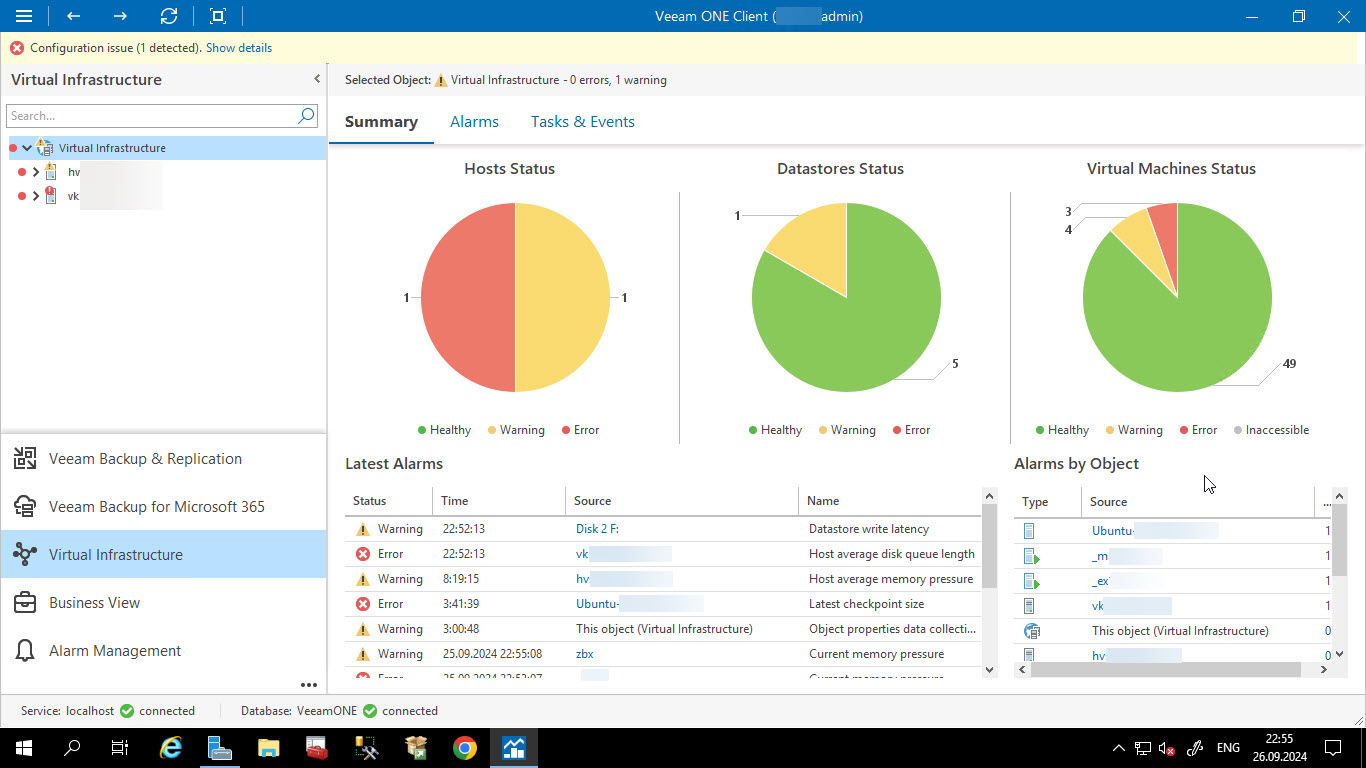Viewport: 1366px width, 768px height.
Task: Click the red Error slice in Hosts Status
Action: coord(468,298)
